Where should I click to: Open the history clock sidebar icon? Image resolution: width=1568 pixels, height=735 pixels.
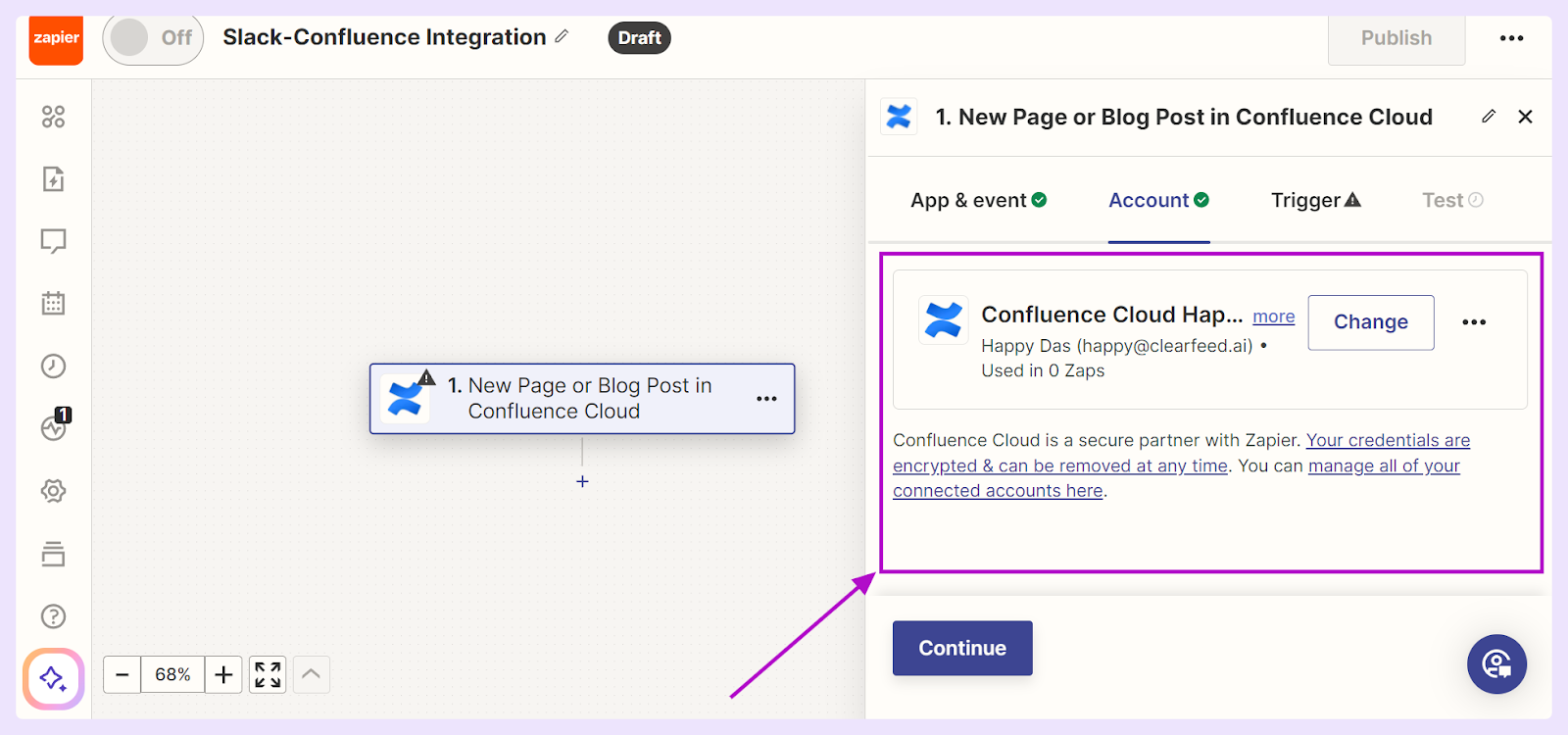(54, 366)
